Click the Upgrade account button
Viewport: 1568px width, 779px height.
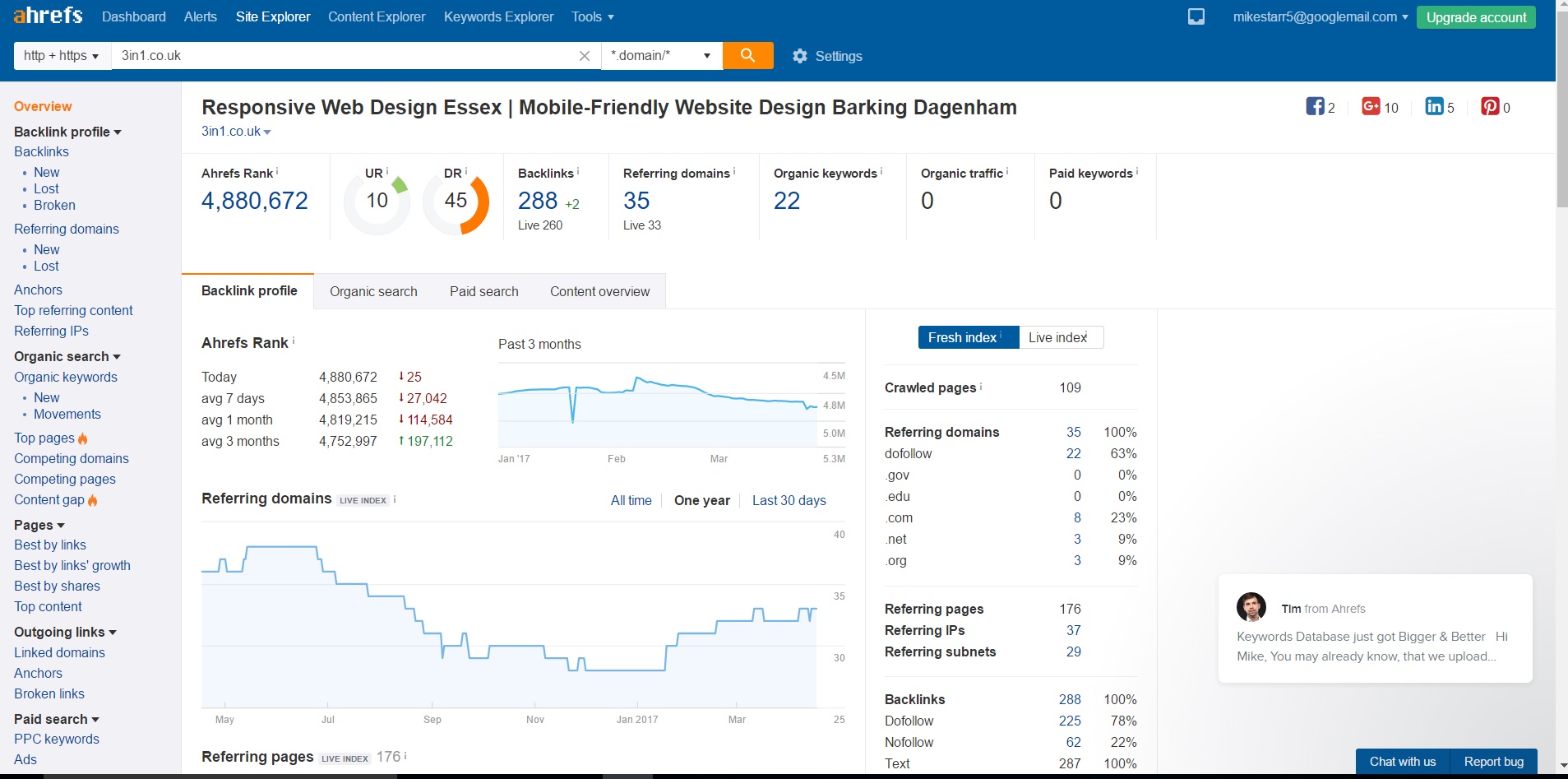[x=1476, y=17]
